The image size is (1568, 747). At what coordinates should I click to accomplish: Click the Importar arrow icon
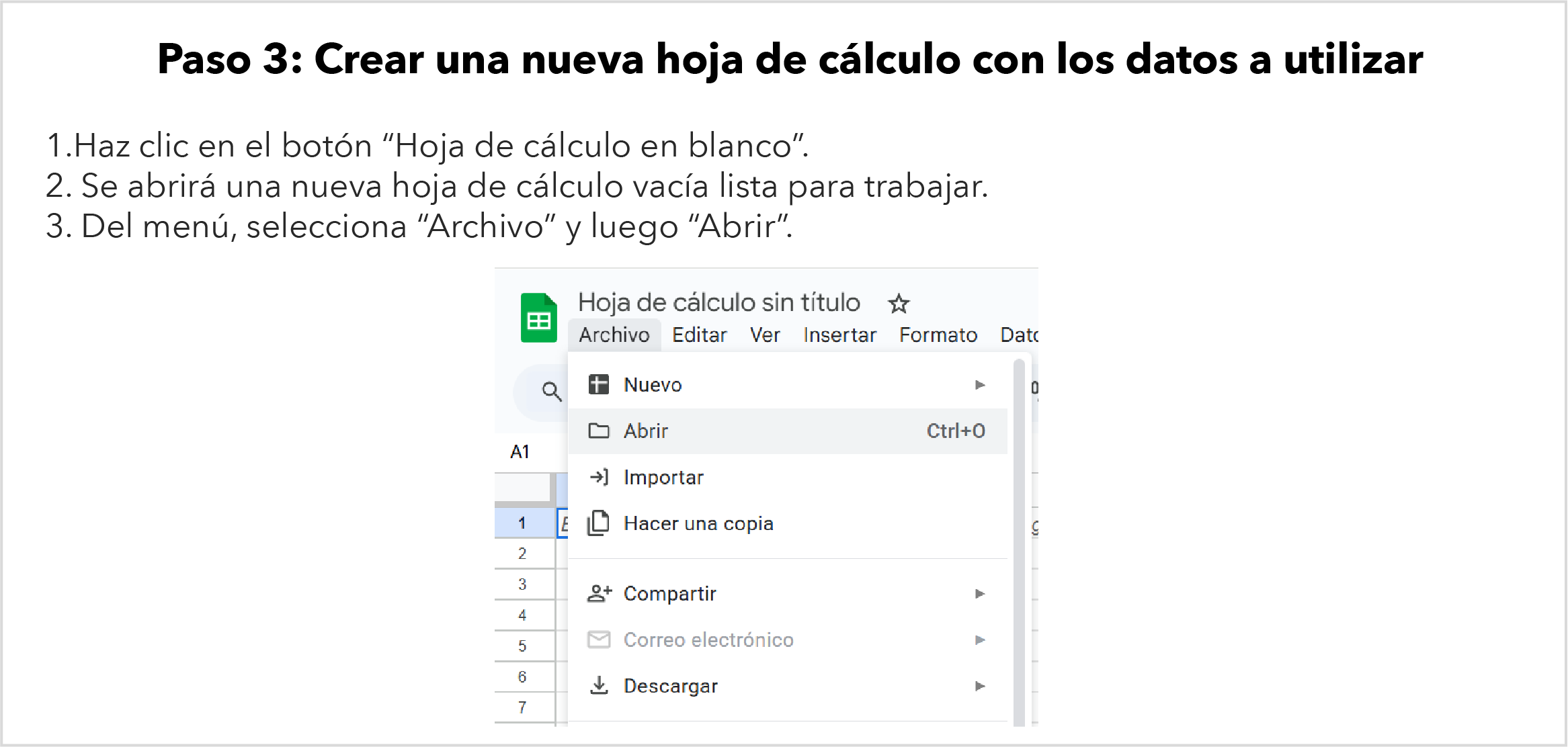click(x=598, y=477)
